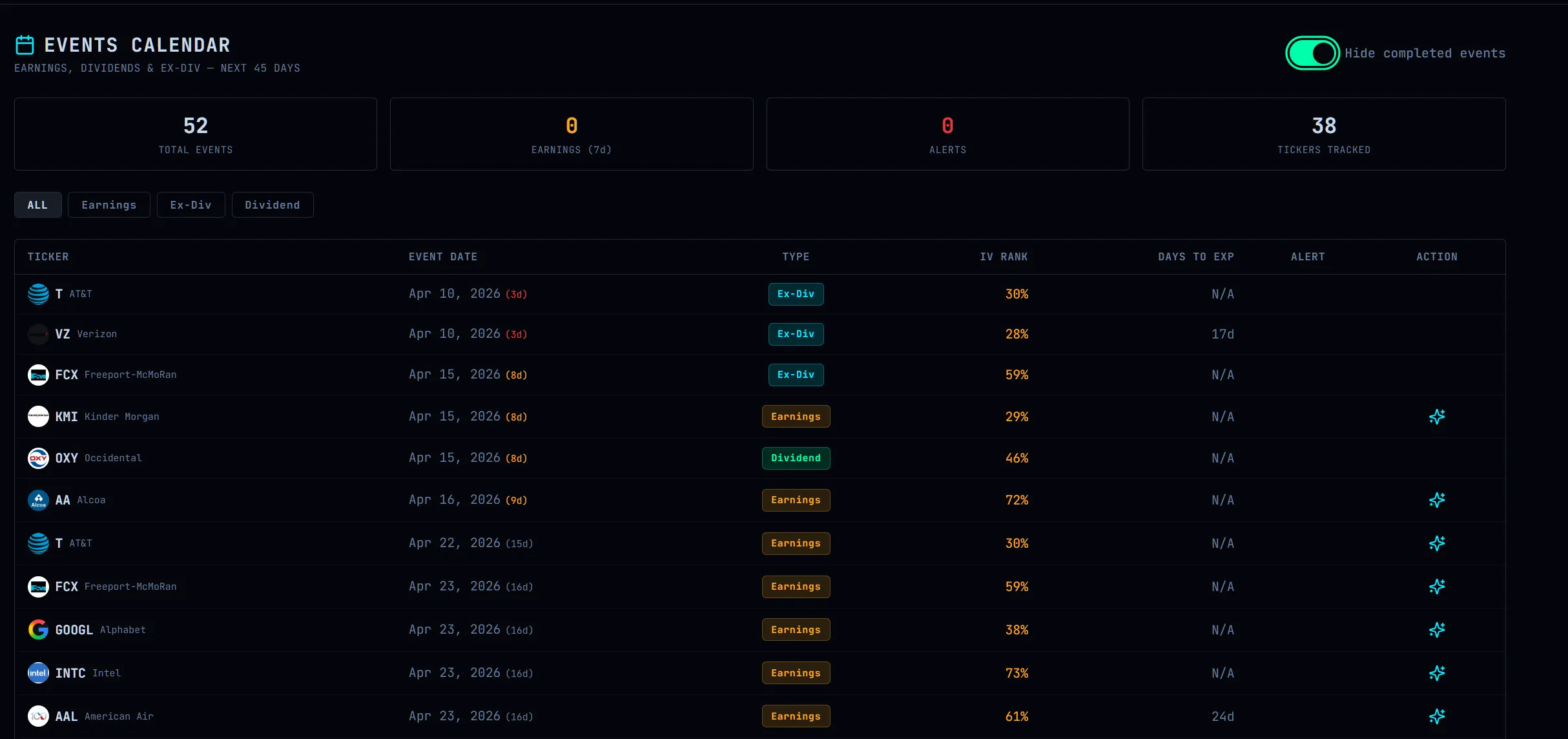Click the 73% IV rank for Intel

pyautogui.click(x=1016, y=673)
